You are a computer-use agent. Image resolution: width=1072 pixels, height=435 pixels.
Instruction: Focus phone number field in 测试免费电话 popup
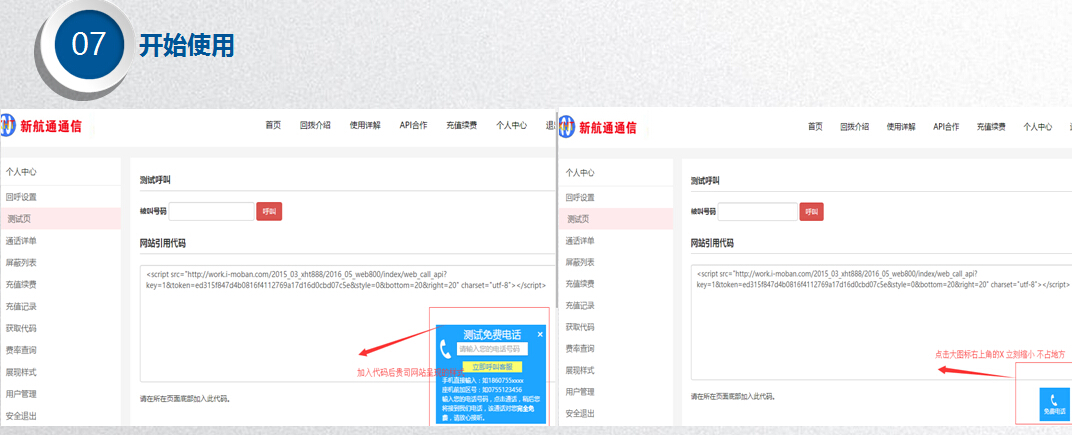(x=492, y=349)
